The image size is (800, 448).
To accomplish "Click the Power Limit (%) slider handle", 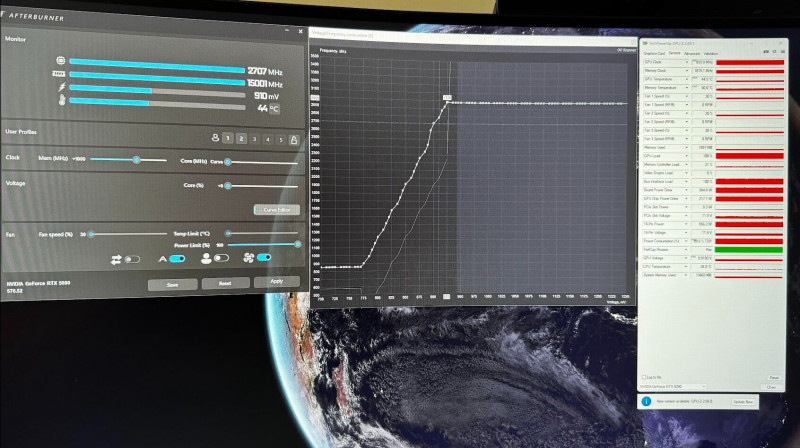I will click(x=297, y=244).
